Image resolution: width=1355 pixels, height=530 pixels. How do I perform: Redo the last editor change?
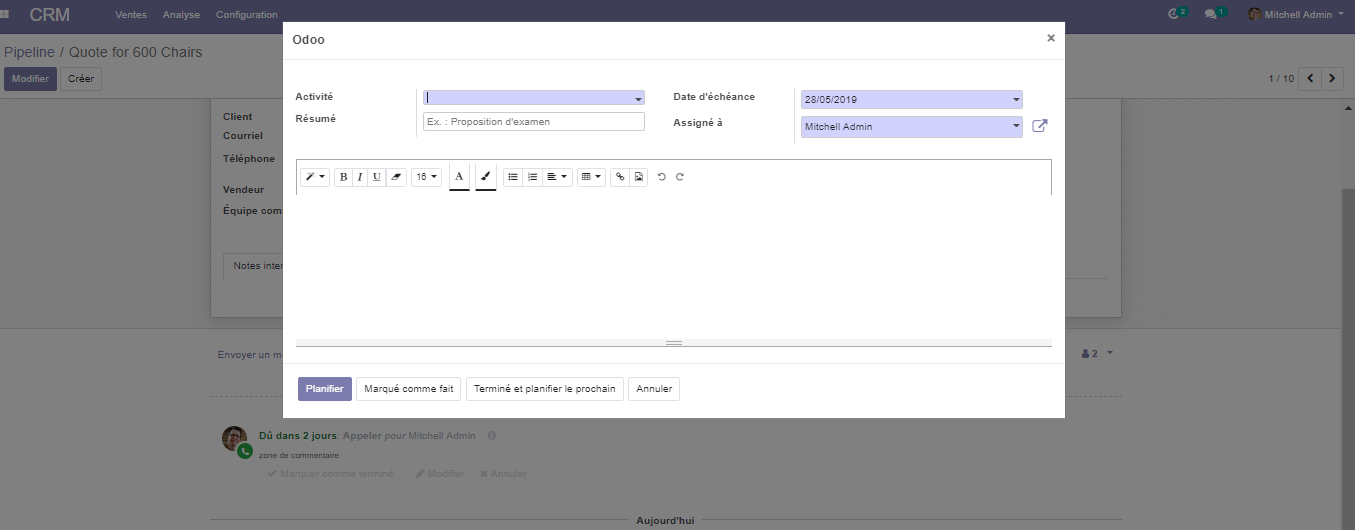coord(680,177)
